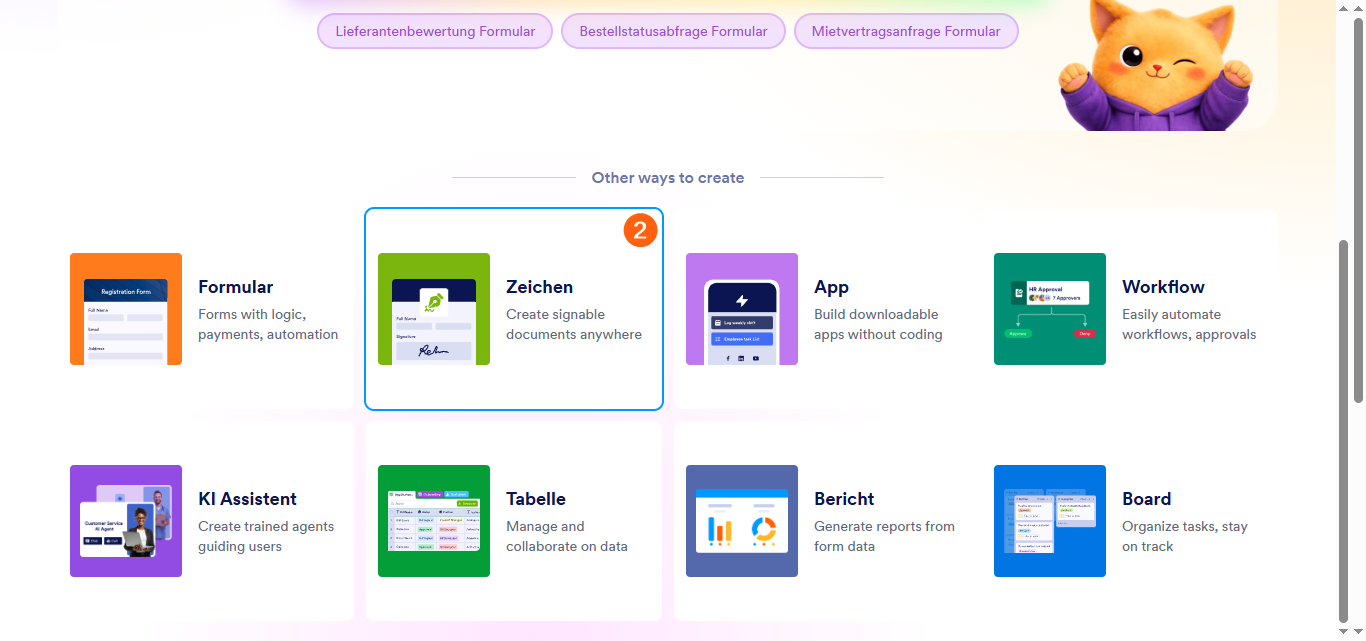1366x641 pixels.
Task: Click the green Workflow approval icon
Action: (1050, 309)
